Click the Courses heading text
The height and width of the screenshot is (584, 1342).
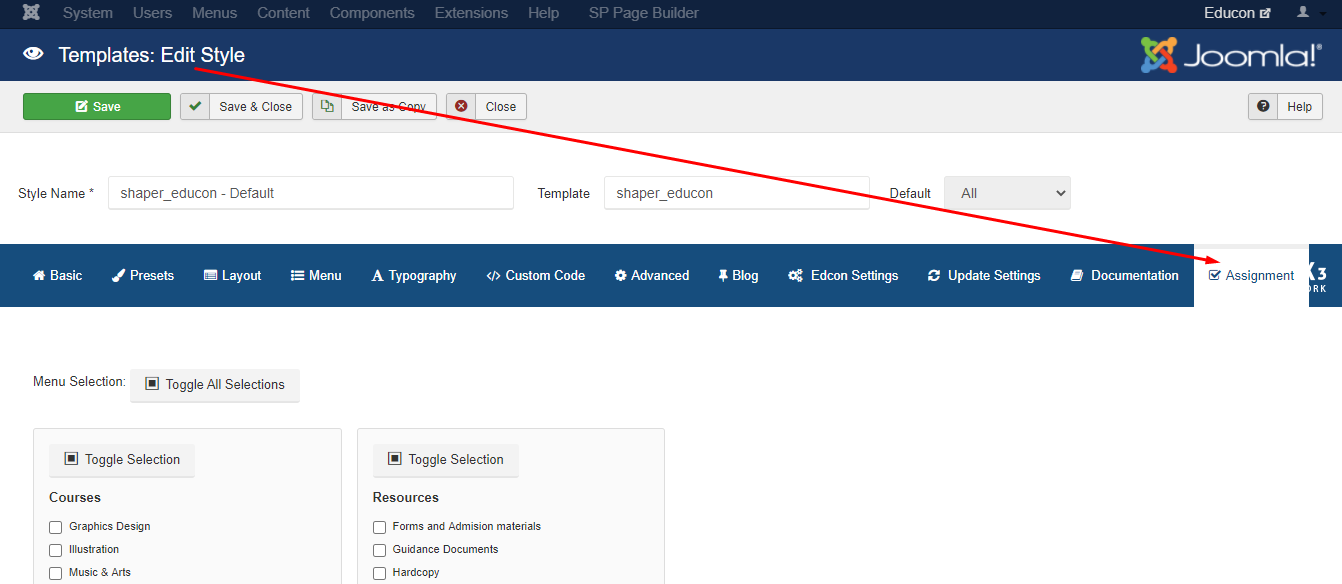pos(75,497)
